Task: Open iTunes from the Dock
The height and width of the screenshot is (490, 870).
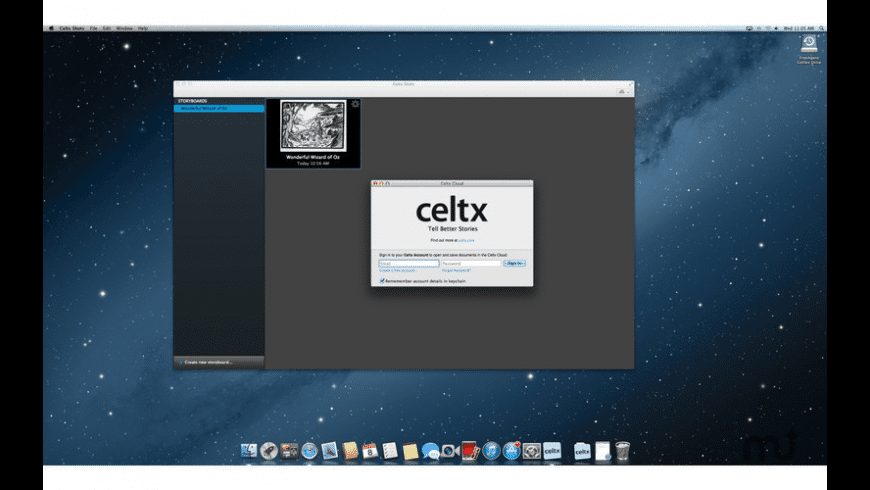Action: tap(491, 451)
